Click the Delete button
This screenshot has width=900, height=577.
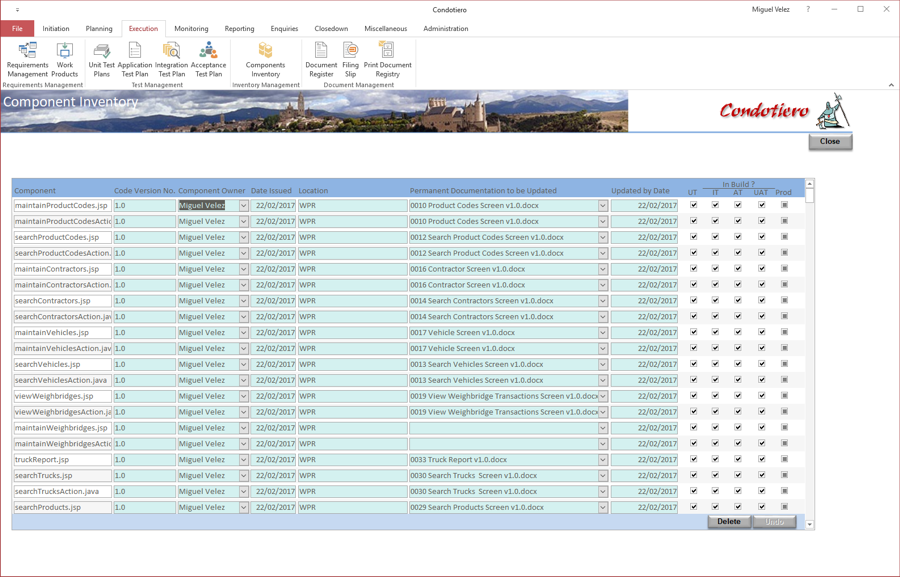click(729, 522)
